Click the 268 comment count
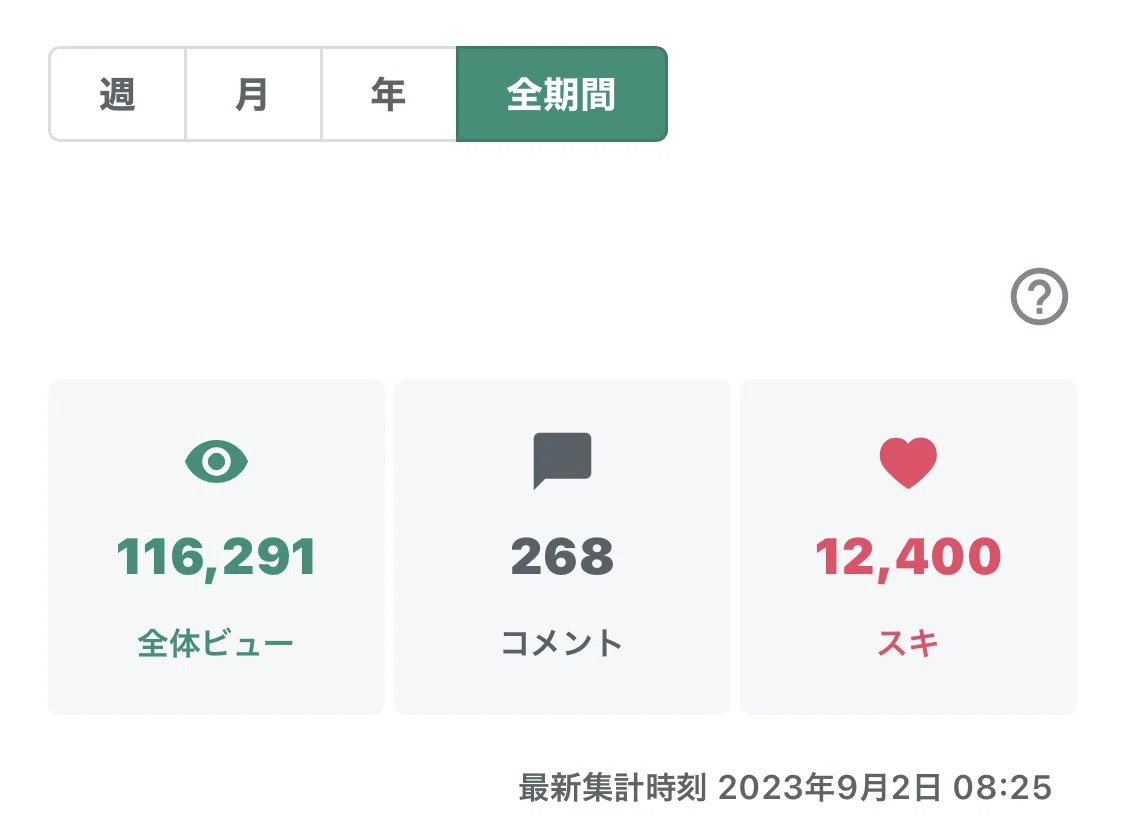This screenshot has width=1125, height=833. pos(562,557)
